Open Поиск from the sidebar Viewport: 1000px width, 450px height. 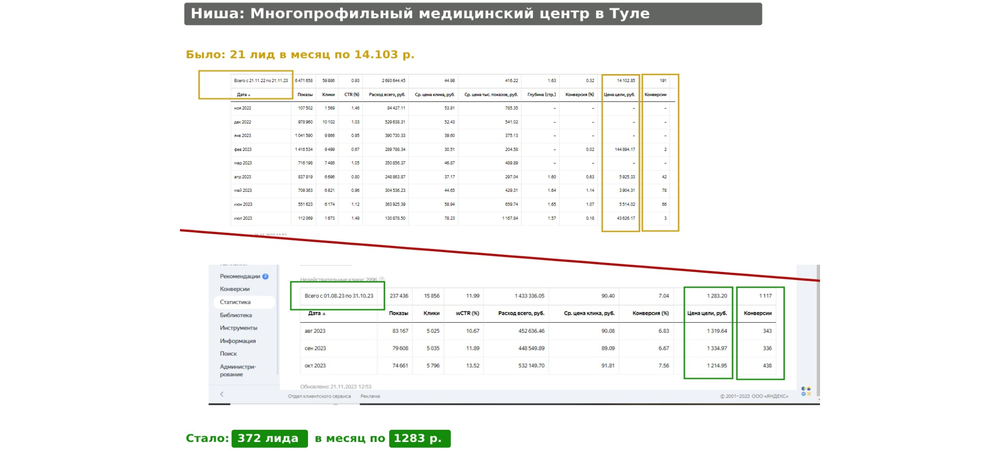pos(229,354)
